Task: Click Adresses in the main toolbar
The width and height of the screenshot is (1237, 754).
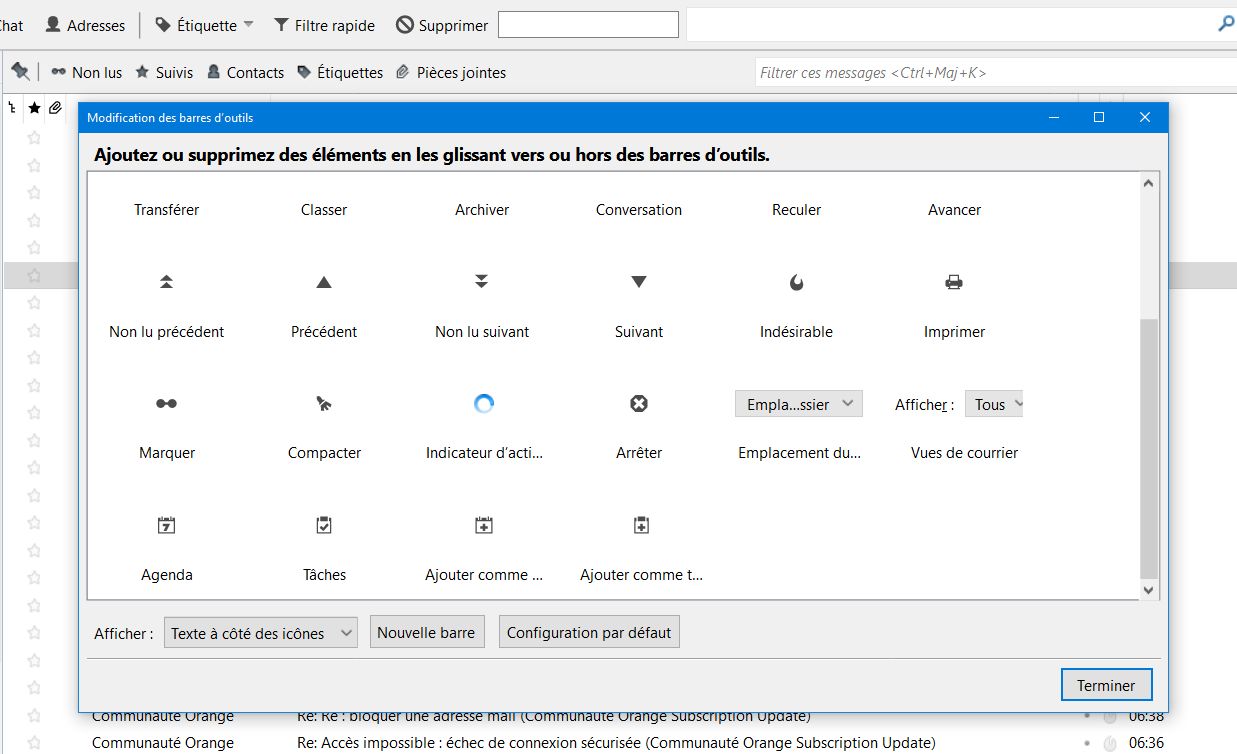Action: [x=86, y=25]
